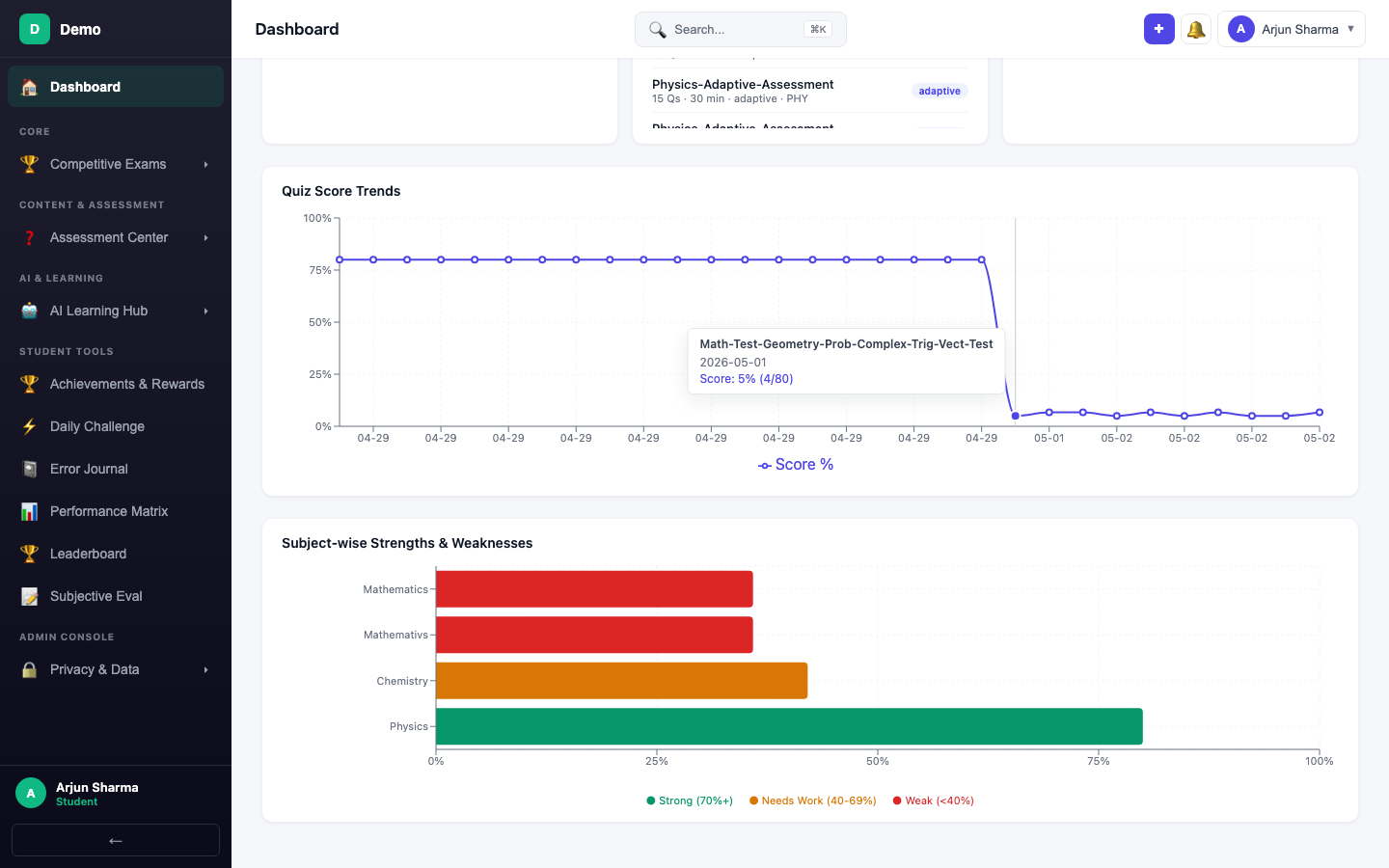Click the Needs Work (40-69%) legend item

[813, 800]
